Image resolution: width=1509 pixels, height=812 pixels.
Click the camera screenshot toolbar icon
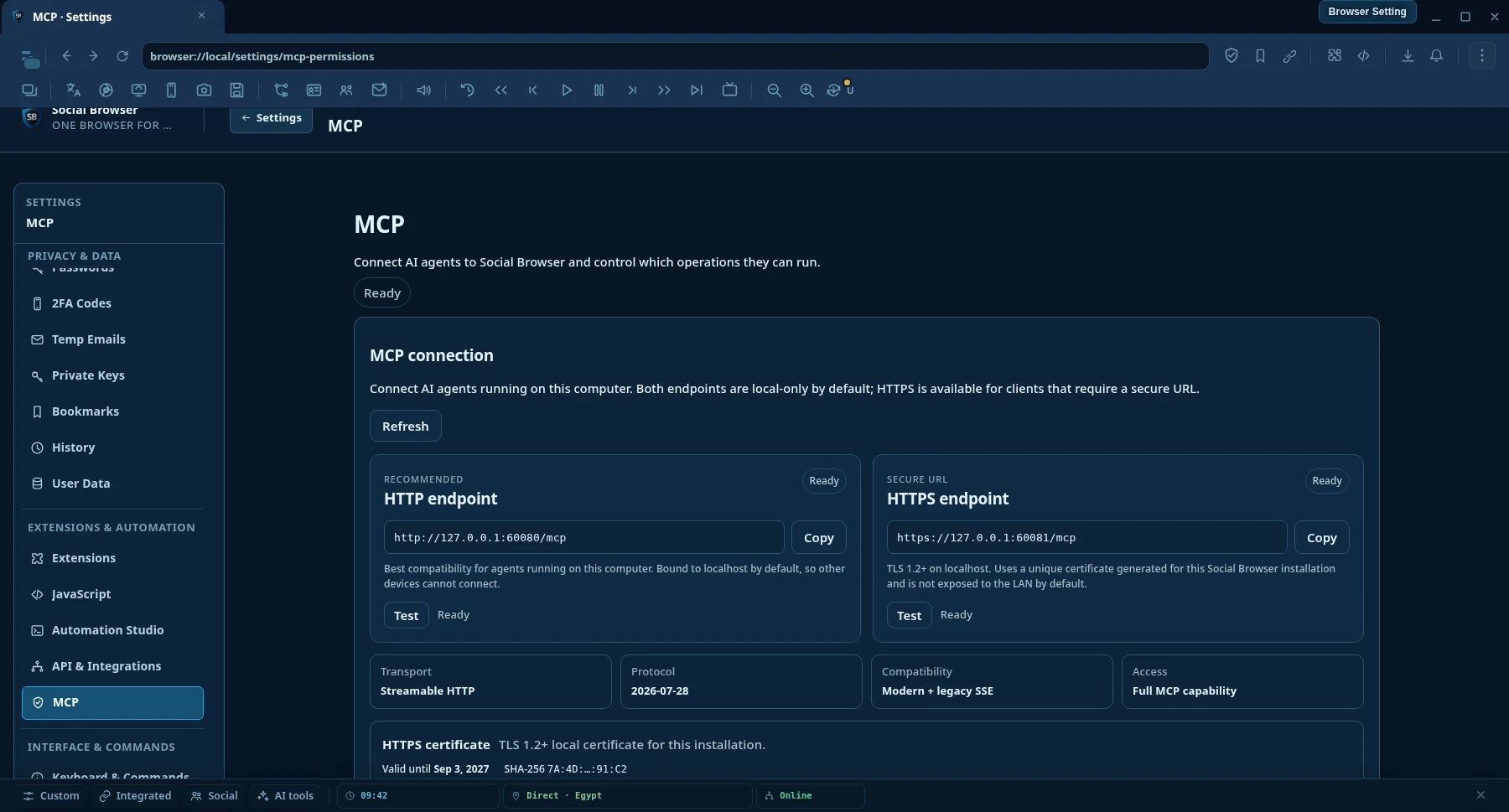204,90
